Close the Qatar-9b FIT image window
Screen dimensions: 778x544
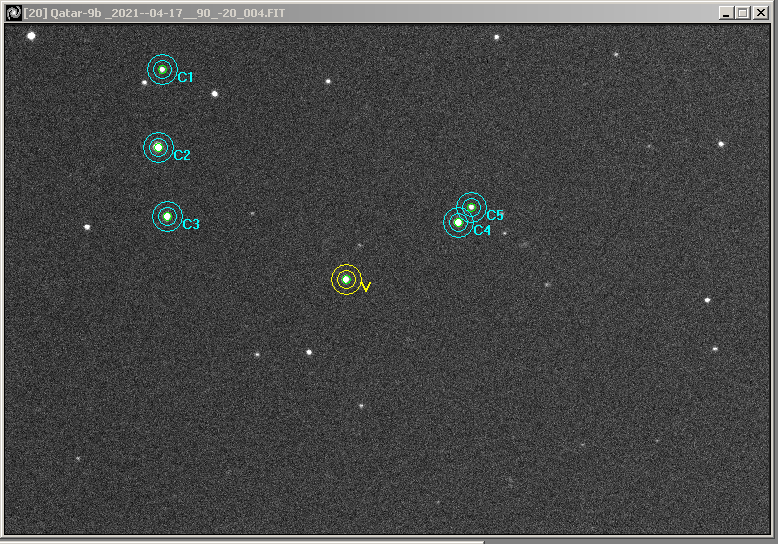(x=761, y=12)
